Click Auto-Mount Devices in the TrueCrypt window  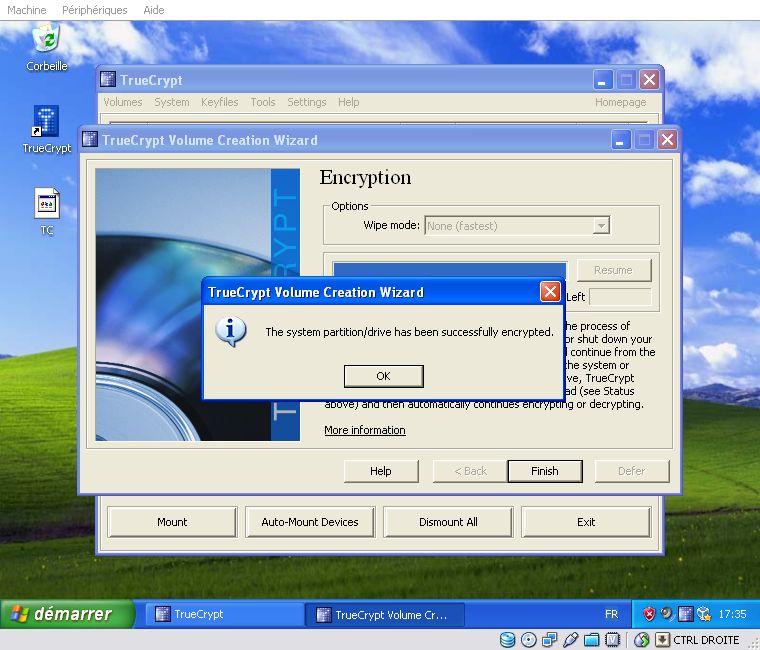click(x=310, y=522)
